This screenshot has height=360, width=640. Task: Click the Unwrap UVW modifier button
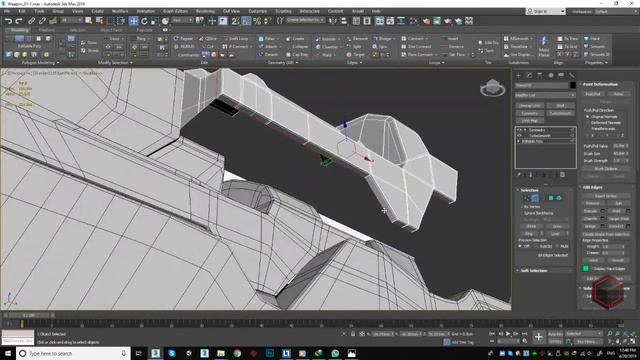pyautogui.click(x=530, y=106)
